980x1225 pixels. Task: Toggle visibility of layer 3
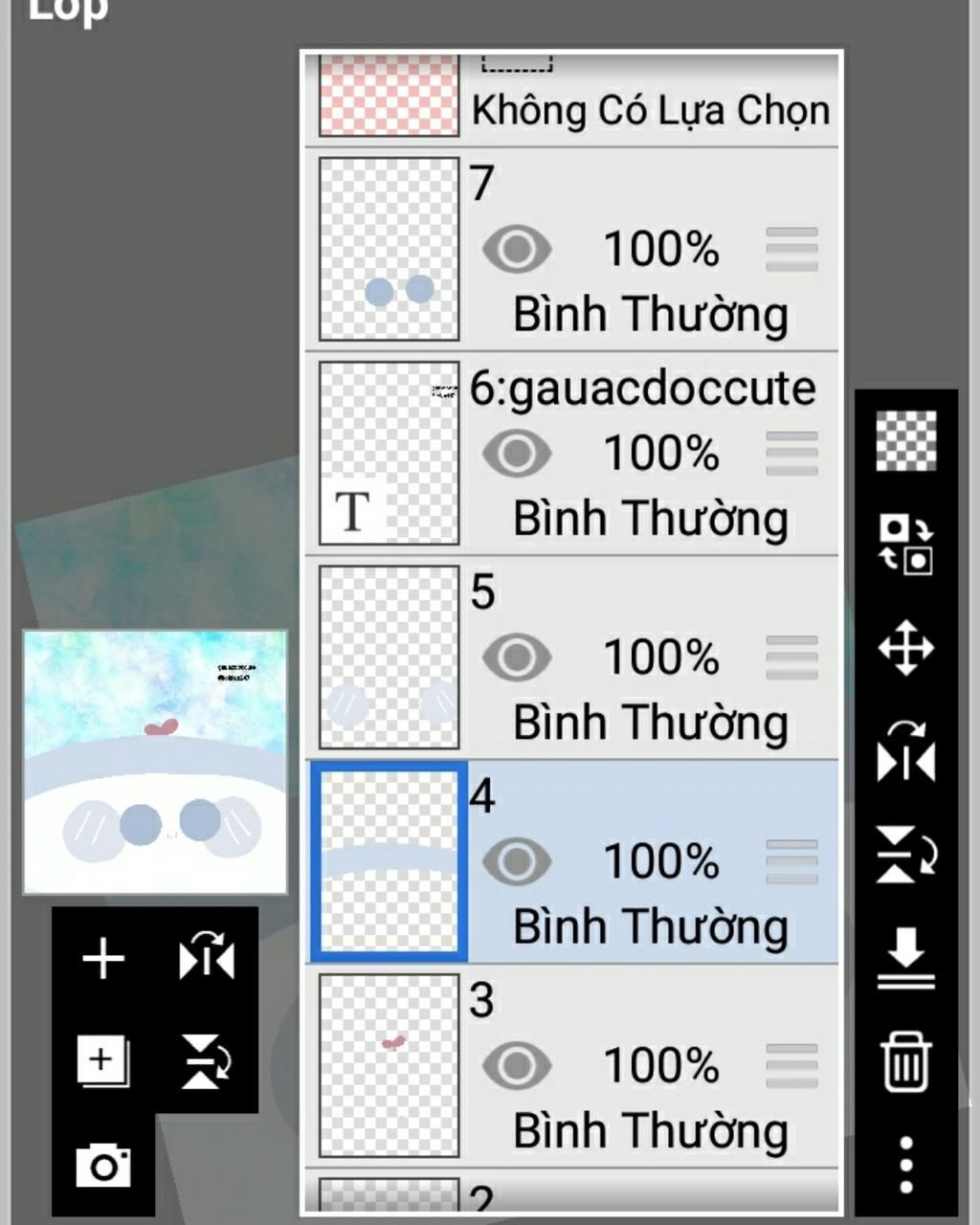(x=517, y=1066)
